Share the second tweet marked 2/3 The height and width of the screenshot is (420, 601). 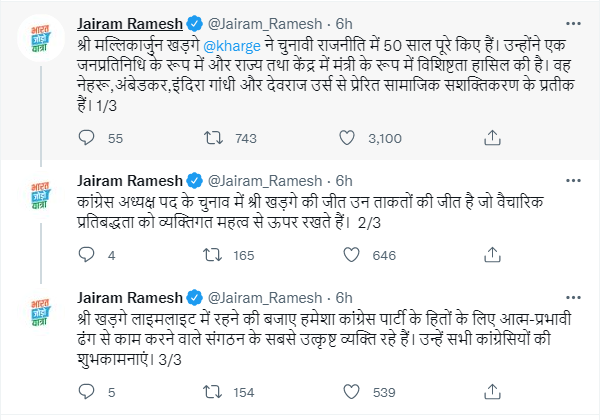(x=492, y=256)
